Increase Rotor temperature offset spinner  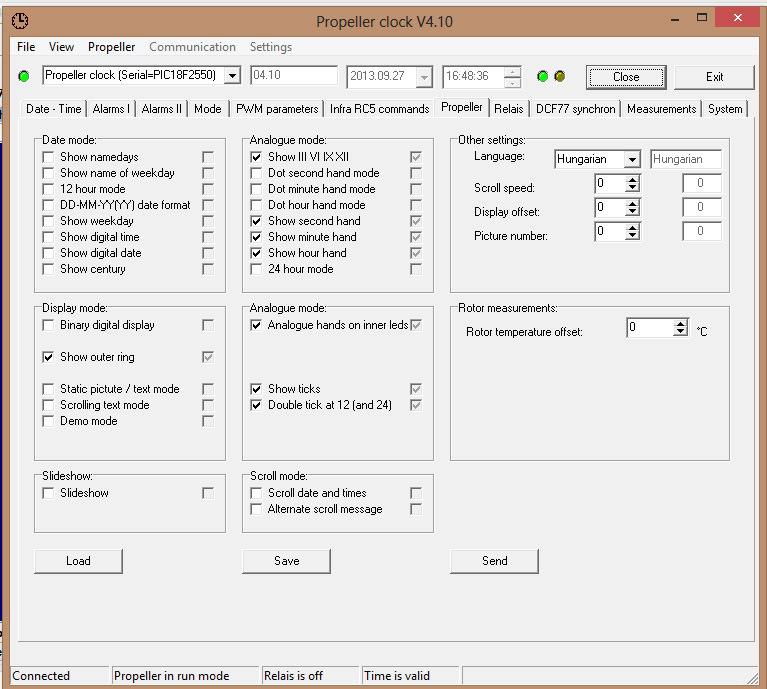tap(680, 324)
